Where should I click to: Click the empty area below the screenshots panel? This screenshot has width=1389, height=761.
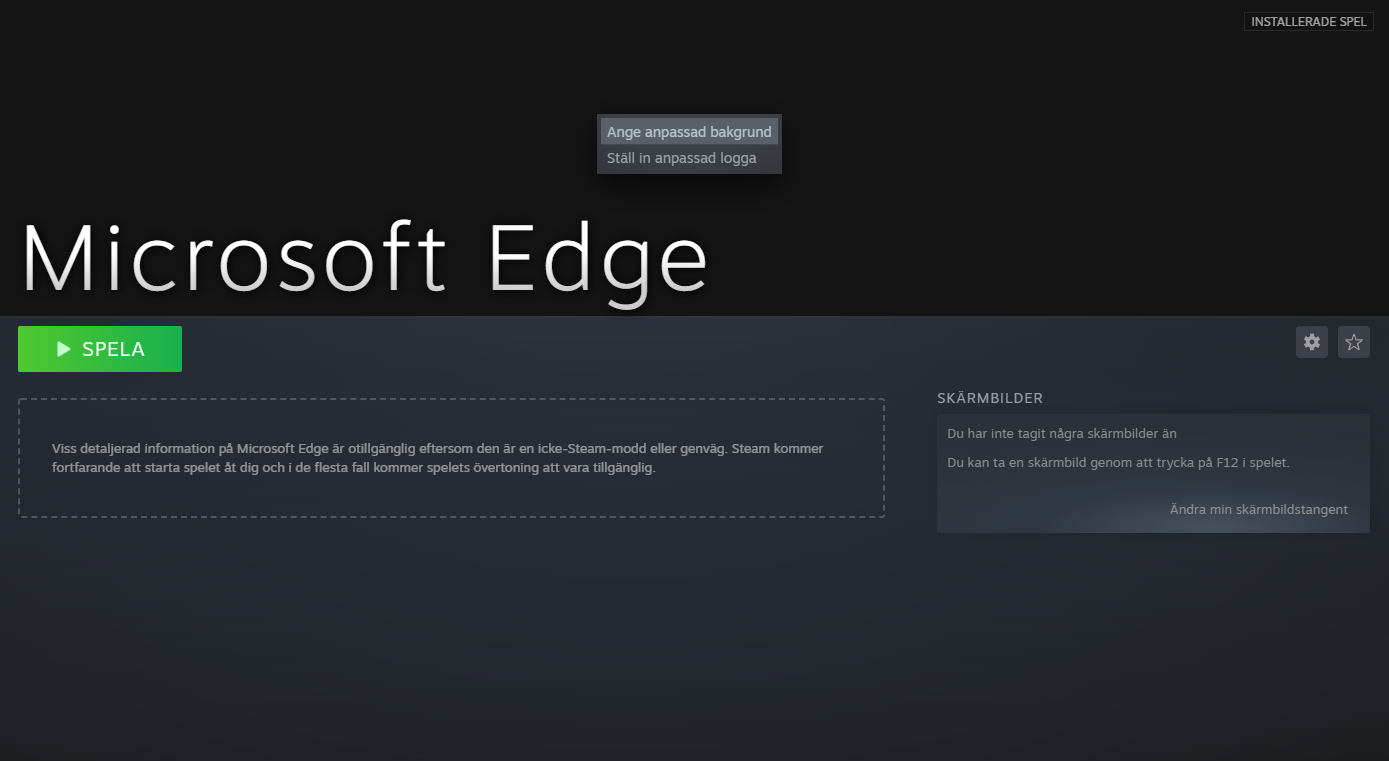tap(1150, 640)
